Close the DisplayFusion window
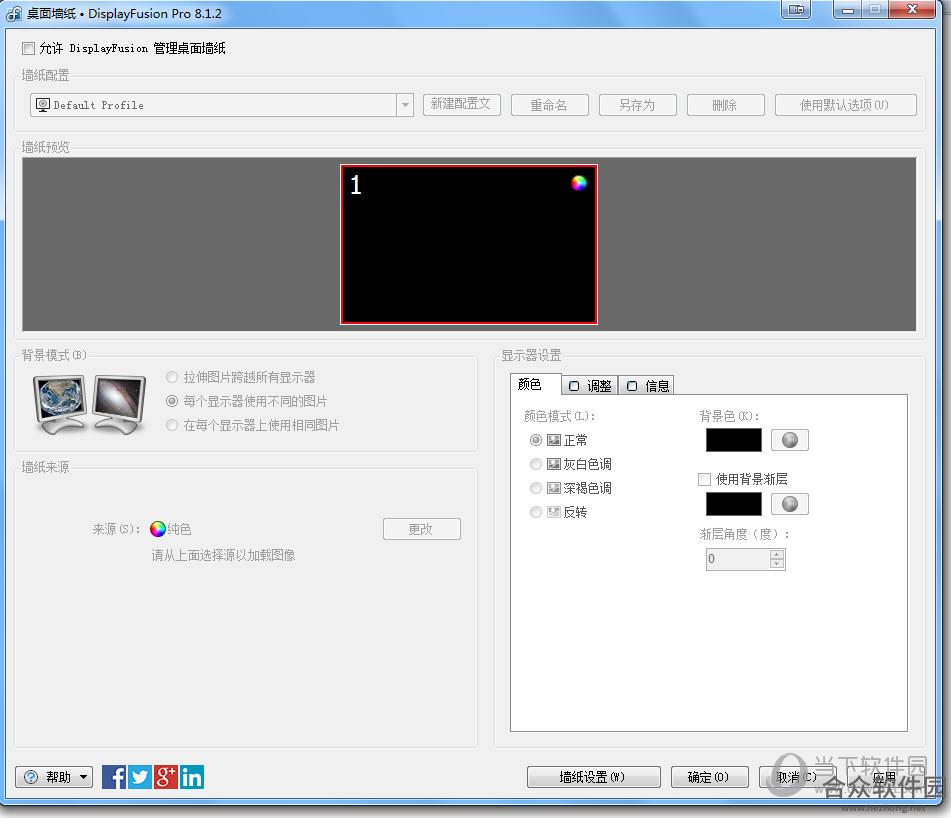Image resolution: width=951 pixels, height=818 pixels. (912, 9)
